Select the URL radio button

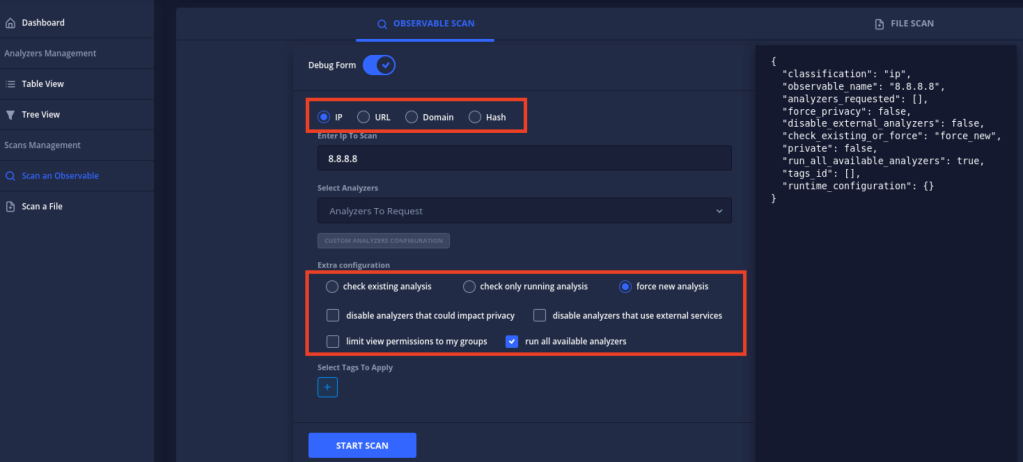point(364,117)
